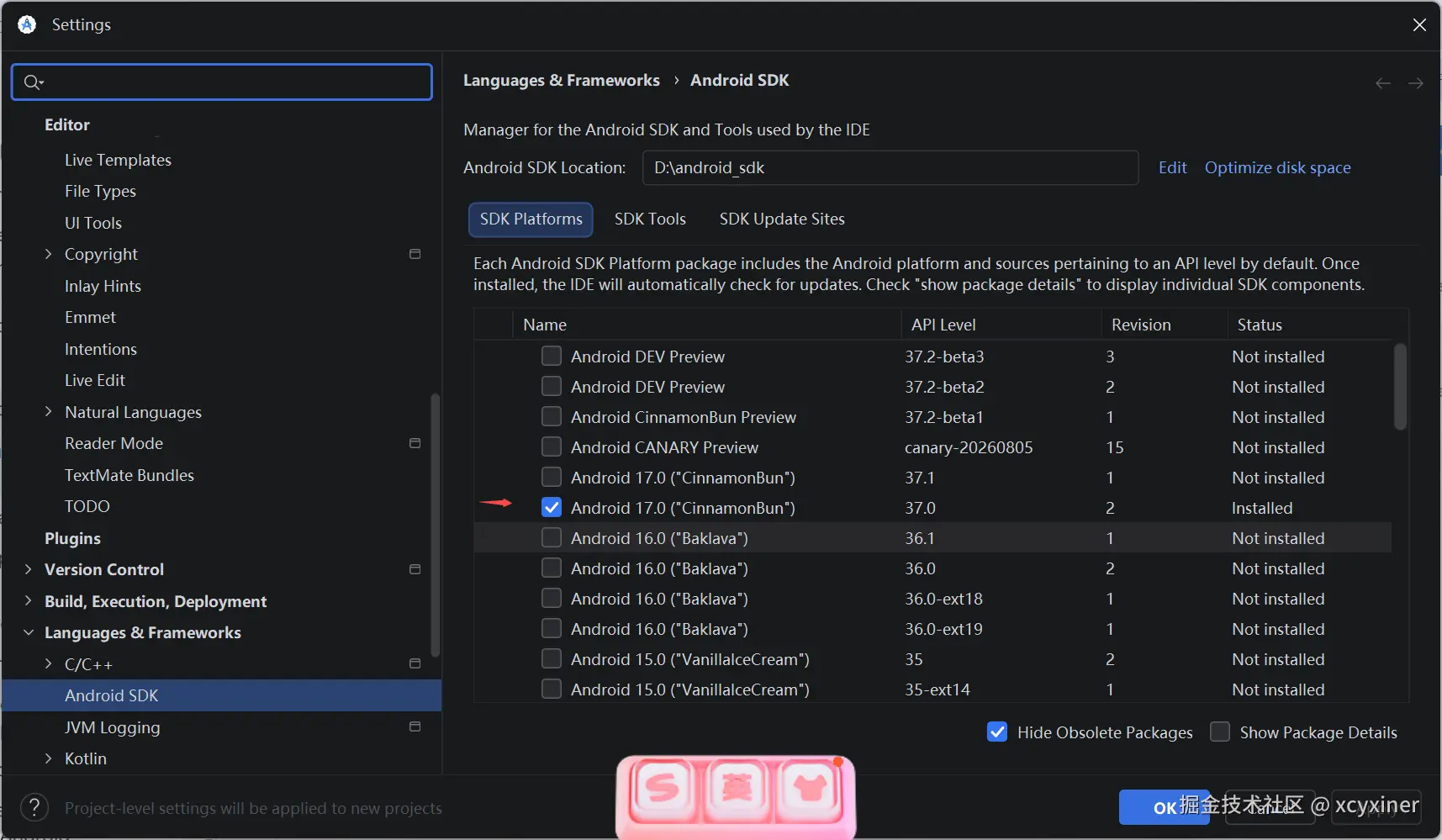
Task: Open the SDK Update Sites tab
Action: click(782, 219)
